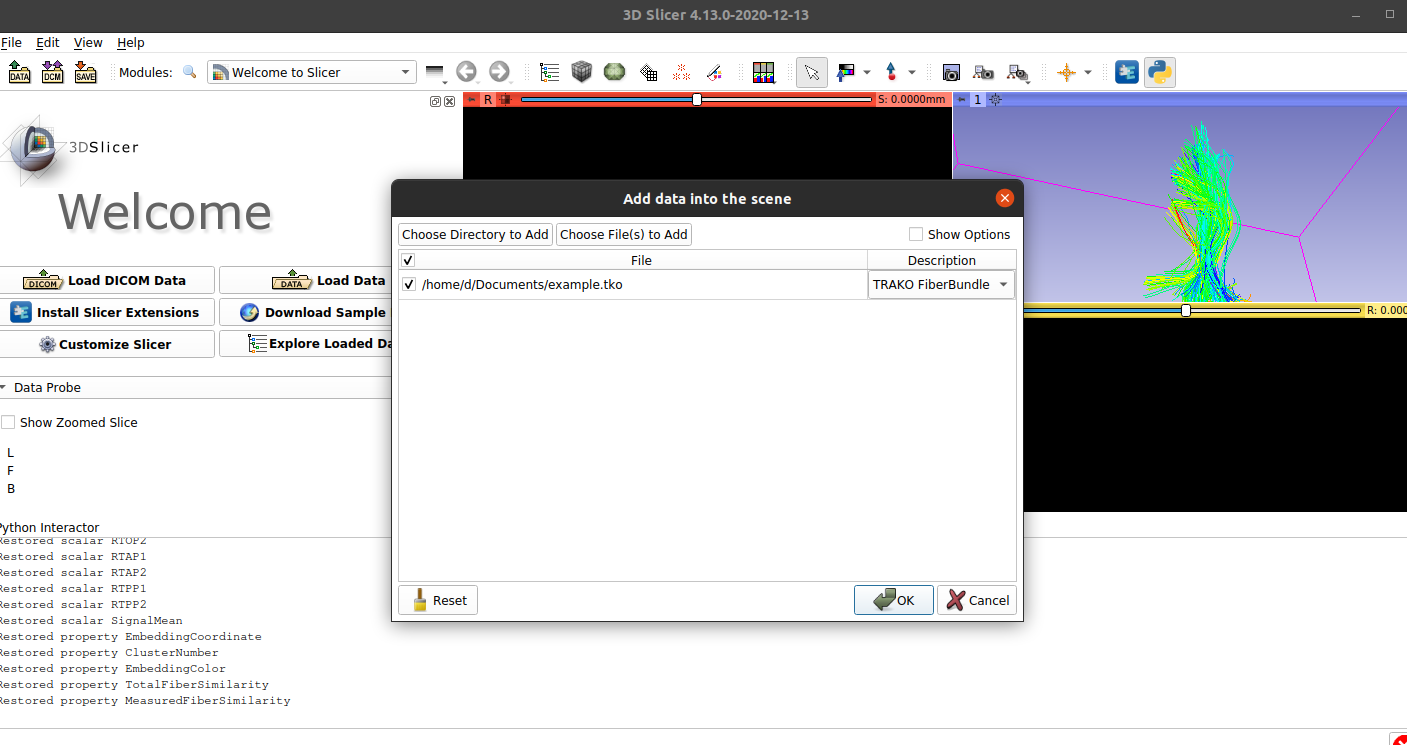Collapse the Data Probe section
1407x745 pixels.
click(x=5, y=387)
